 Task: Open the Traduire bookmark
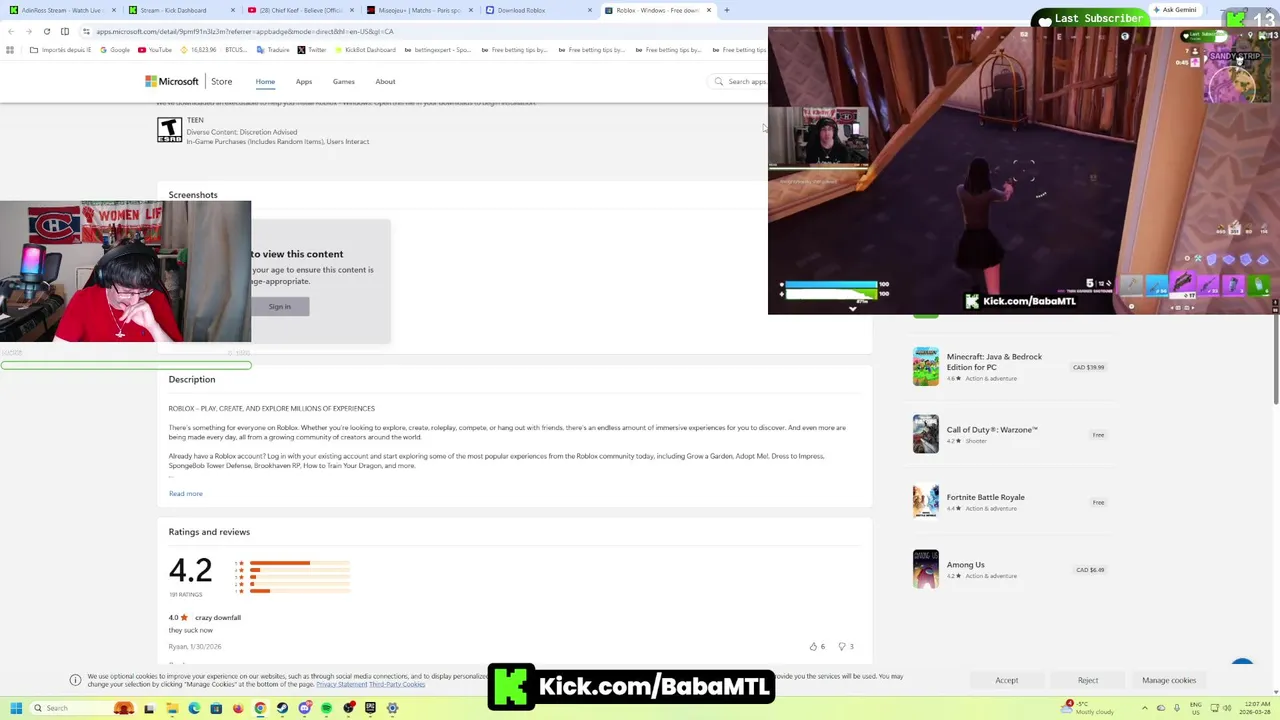point(273,50)
